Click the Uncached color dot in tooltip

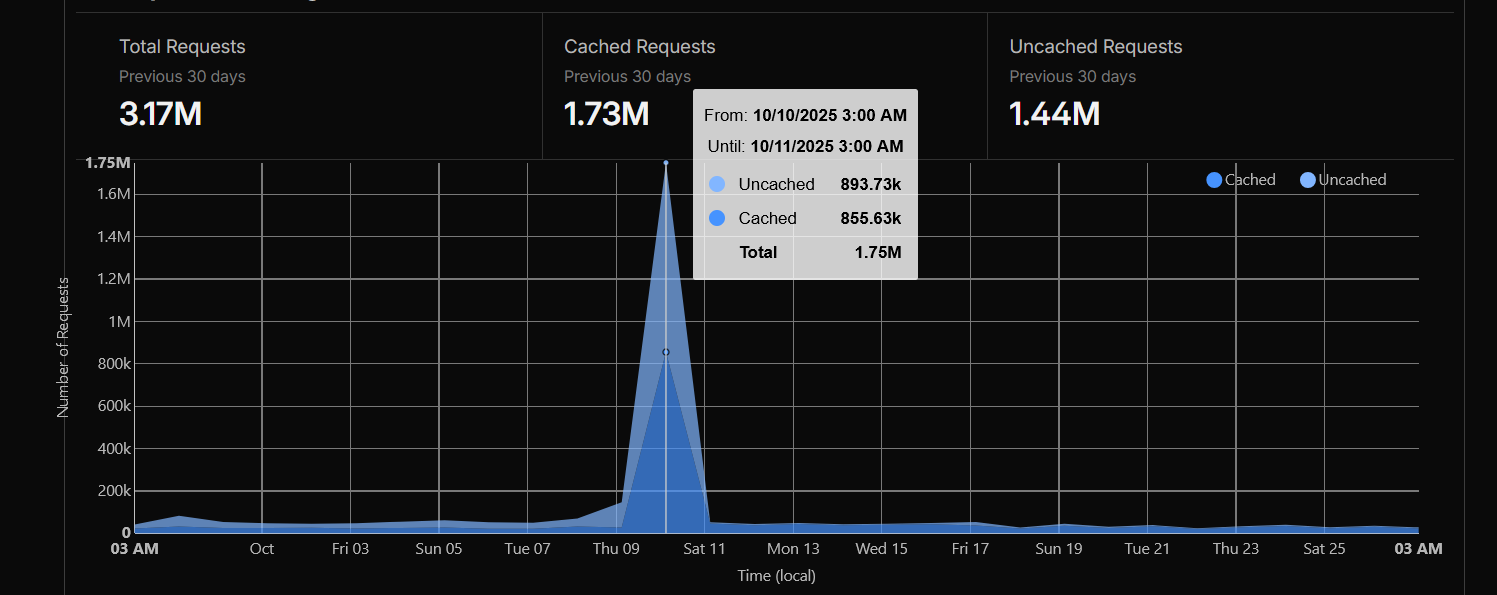pos(716,184)
